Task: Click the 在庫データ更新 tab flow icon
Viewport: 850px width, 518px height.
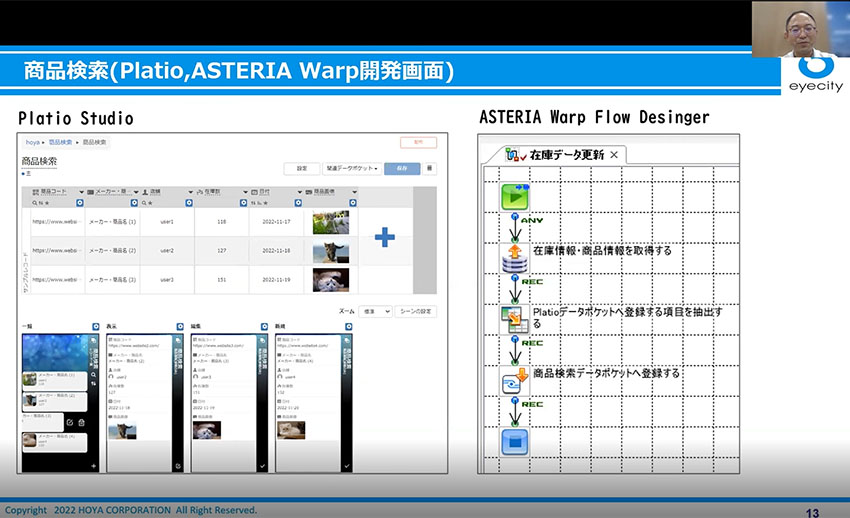Action: tap(515, 155)
